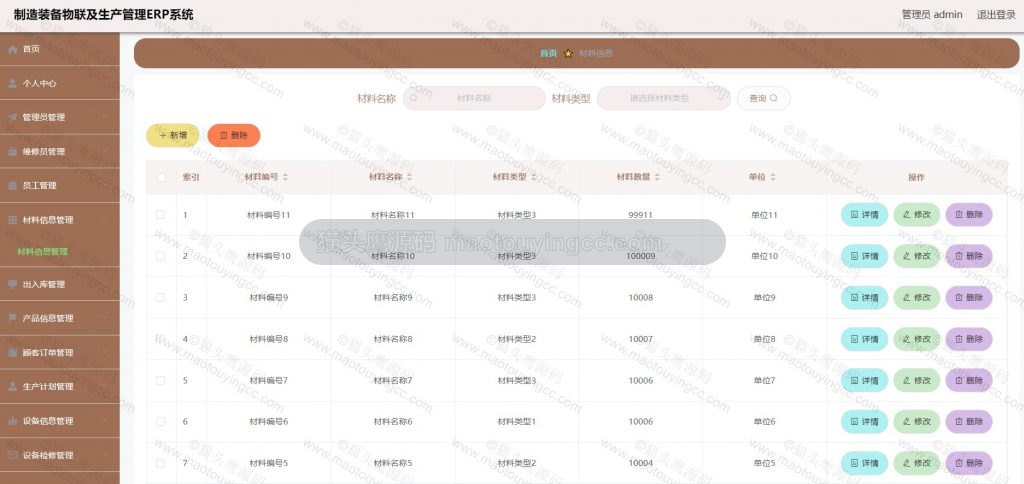The width and height of the screenshot is (1024, 484).
Task: Open the 设备信息管理 sidebar menu
Action: pyautogui.click(x=59, y=421)
